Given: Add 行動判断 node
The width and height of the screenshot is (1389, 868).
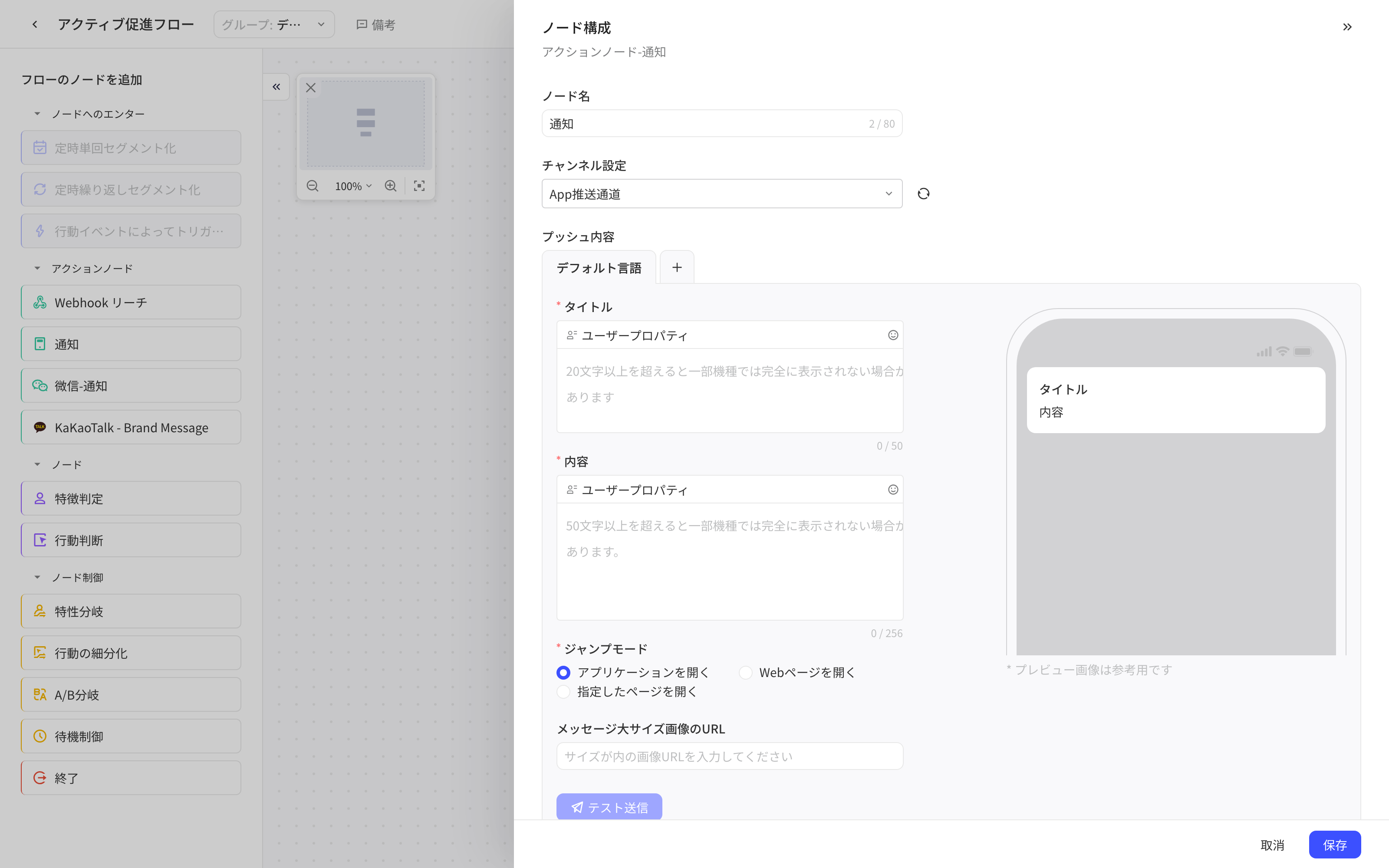Looking at the screenshot, I should (x=131, y=540).
